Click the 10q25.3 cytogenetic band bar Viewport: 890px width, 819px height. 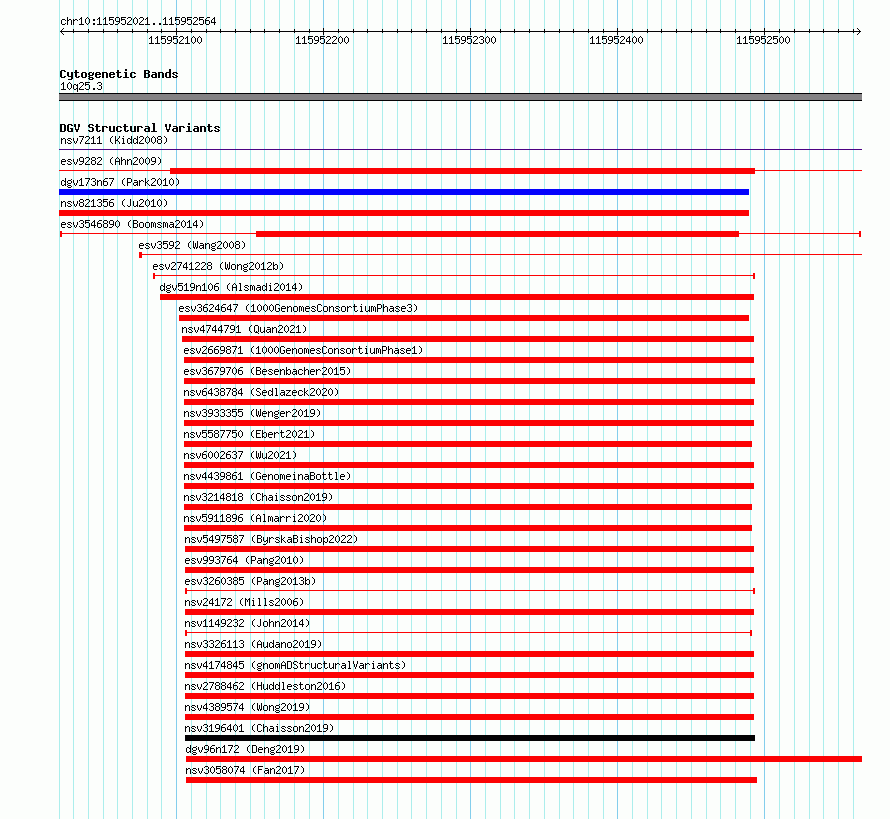click(x=460, y=97)
